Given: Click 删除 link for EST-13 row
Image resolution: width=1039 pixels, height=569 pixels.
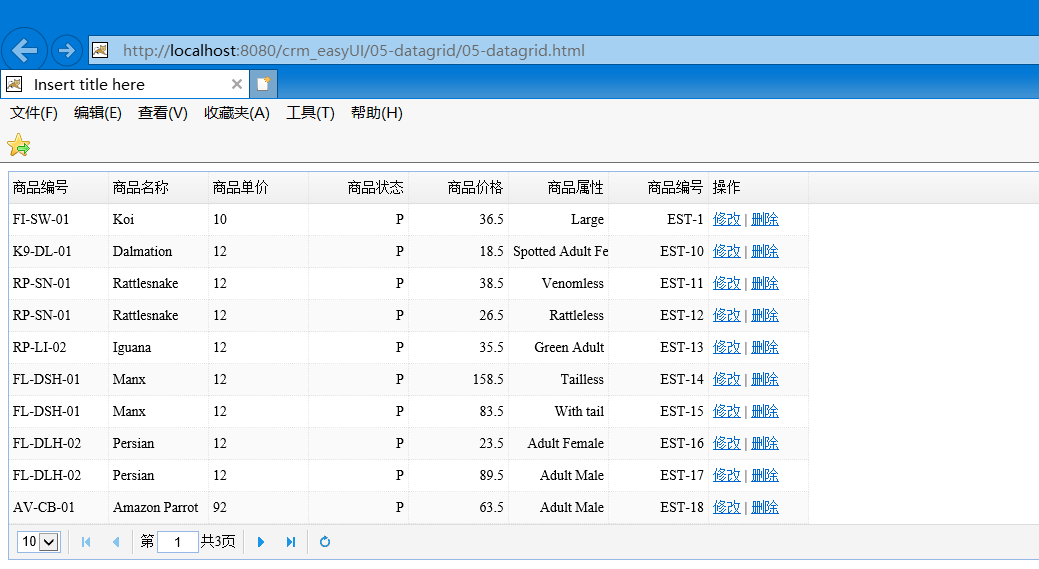Looking at the screenshot, I should click(765, 347).
